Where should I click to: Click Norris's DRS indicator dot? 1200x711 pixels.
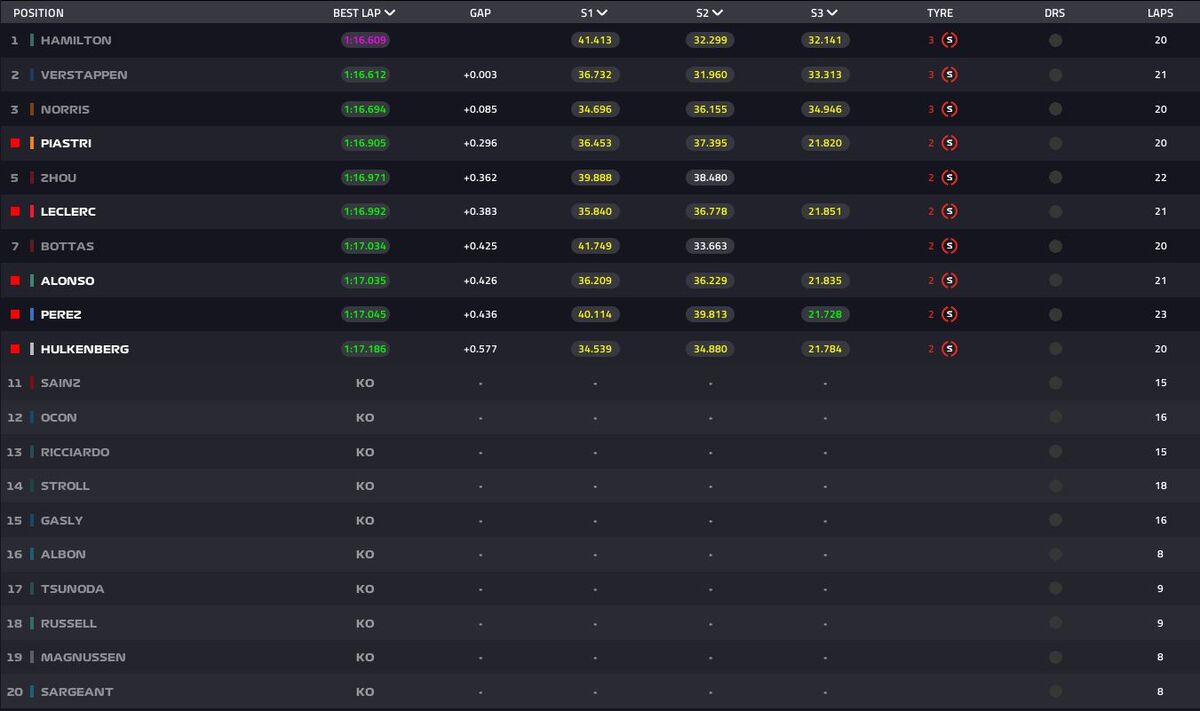[x=1055, y=109]
